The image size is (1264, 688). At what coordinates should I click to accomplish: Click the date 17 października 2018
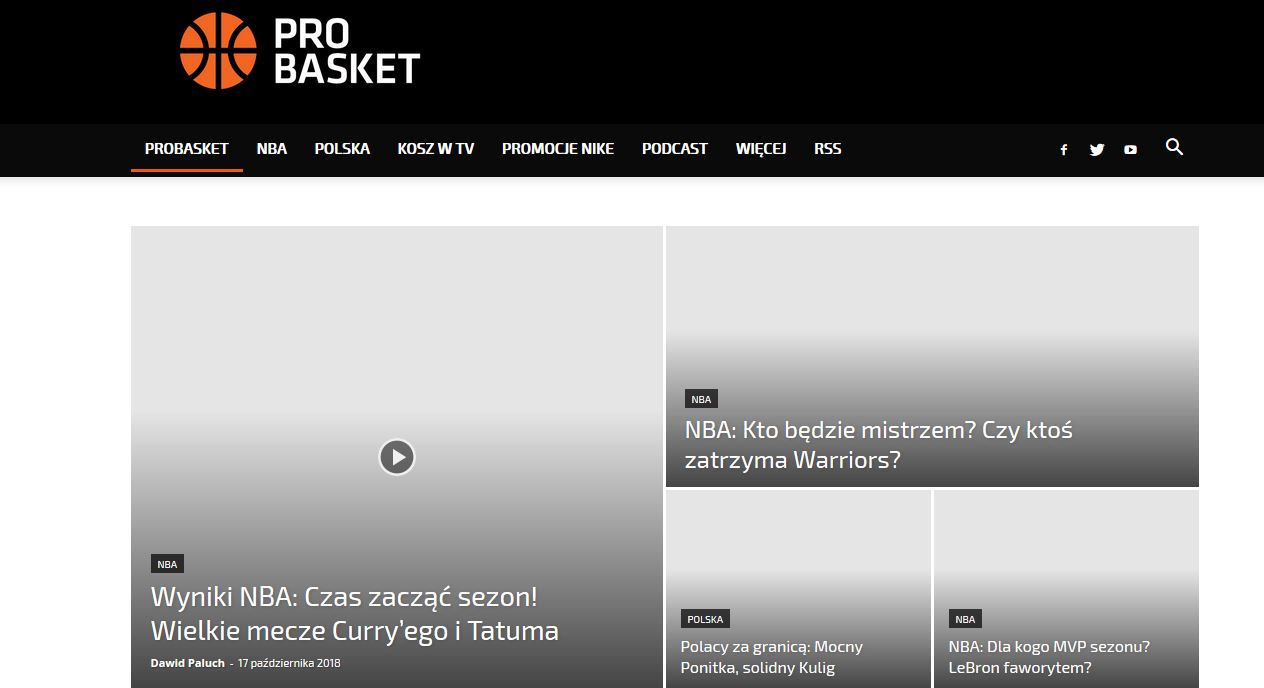289,663
